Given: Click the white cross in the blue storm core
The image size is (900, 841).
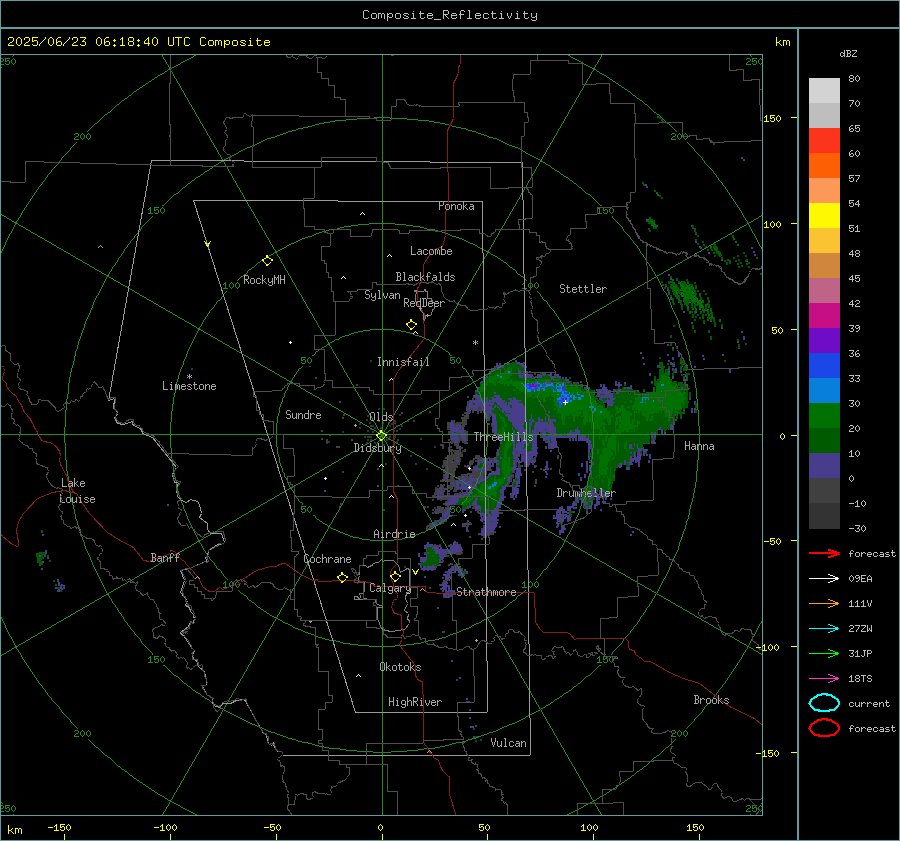Looking at the screenshot, I should [x=565, y=402].
